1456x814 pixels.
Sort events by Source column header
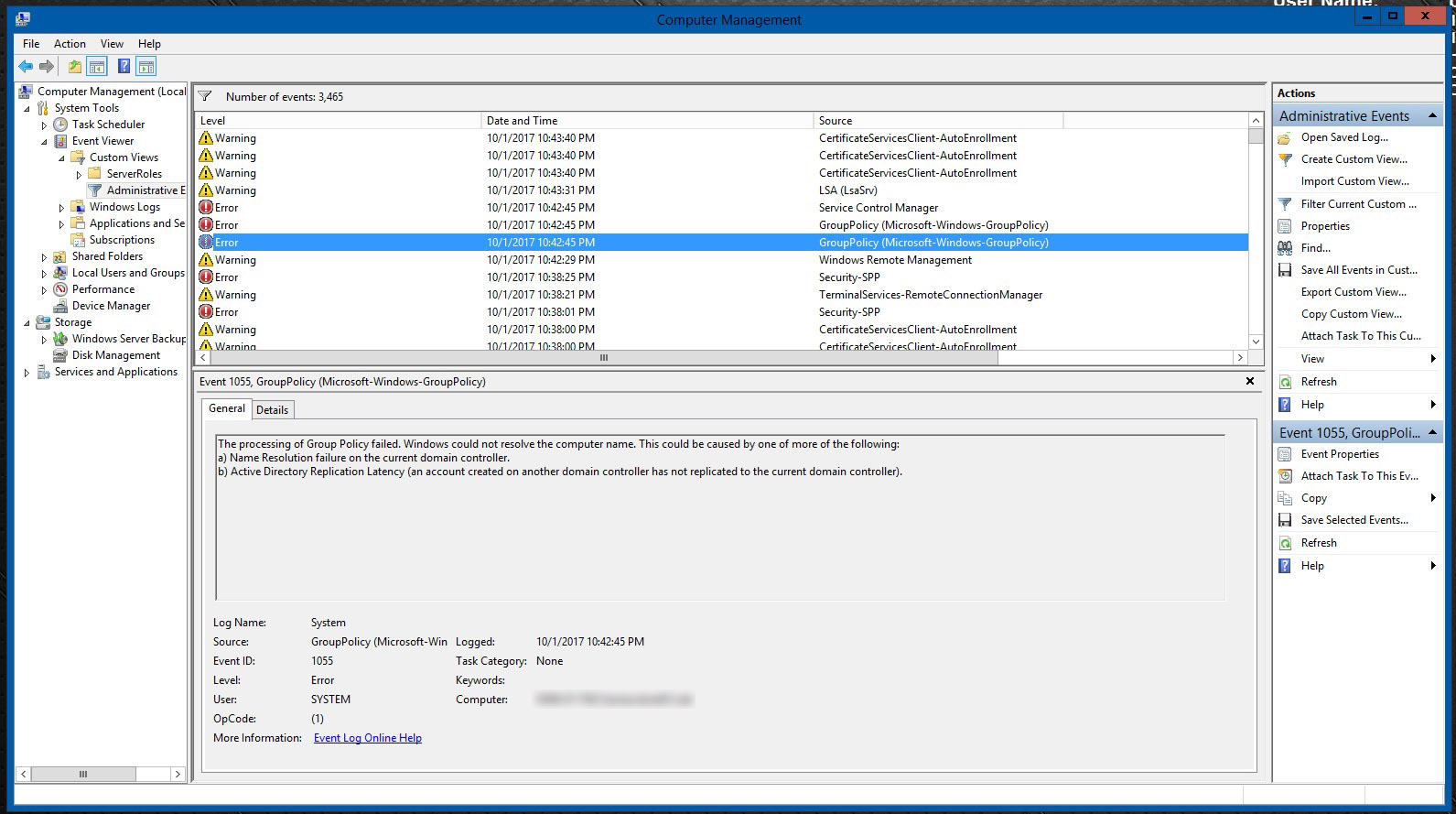938,120
